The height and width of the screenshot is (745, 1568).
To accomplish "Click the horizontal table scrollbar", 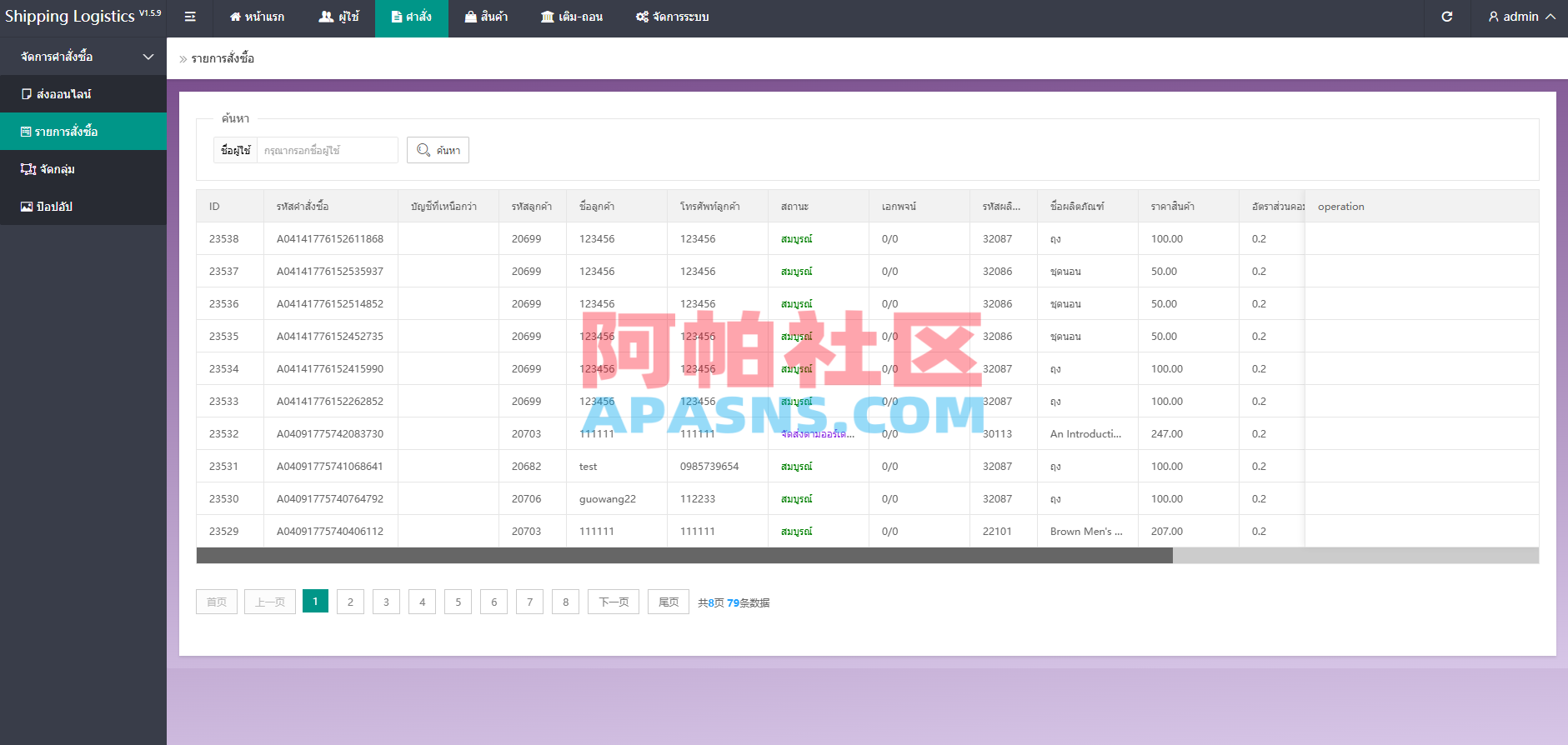I will tap(684, 556).
